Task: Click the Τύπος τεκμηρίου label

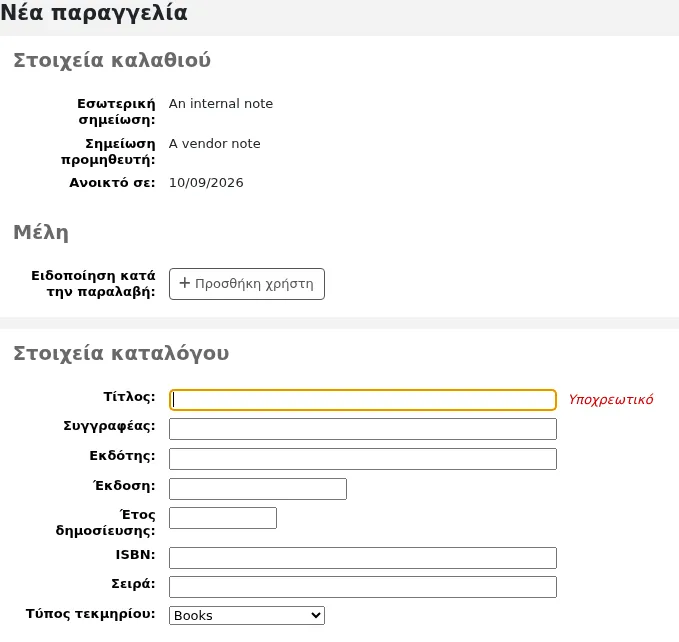Action: 91,614
